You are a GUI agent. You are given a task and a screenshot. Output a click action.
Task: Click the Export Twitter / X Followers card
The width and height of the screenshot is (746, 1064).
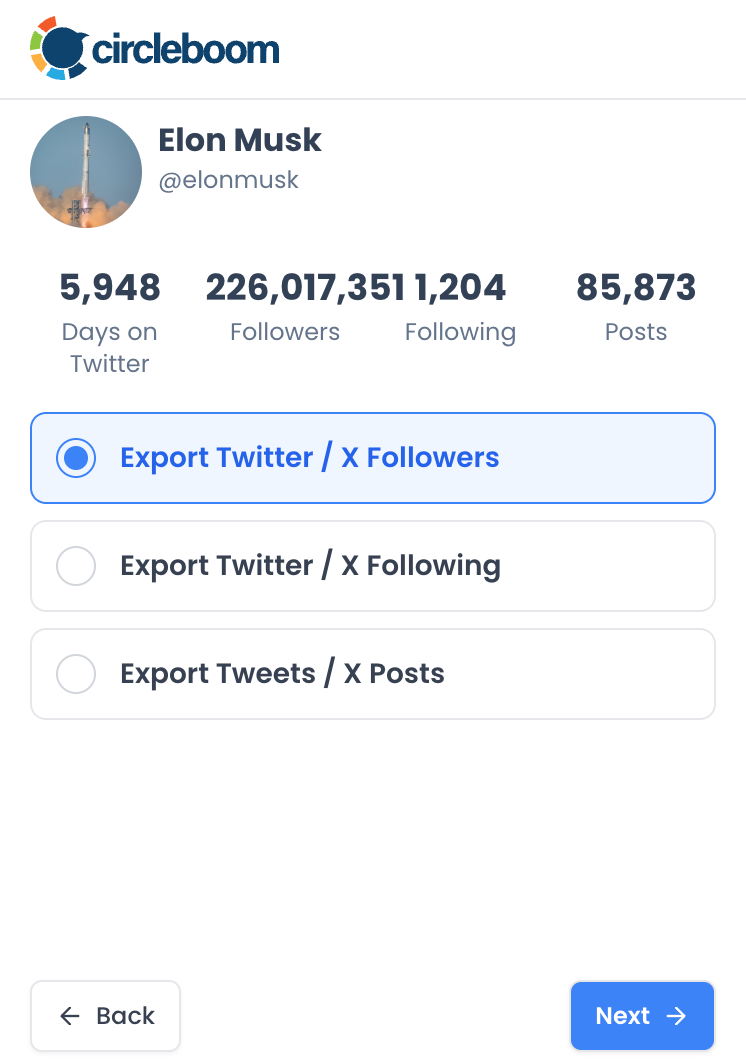(x=373, y=457)
